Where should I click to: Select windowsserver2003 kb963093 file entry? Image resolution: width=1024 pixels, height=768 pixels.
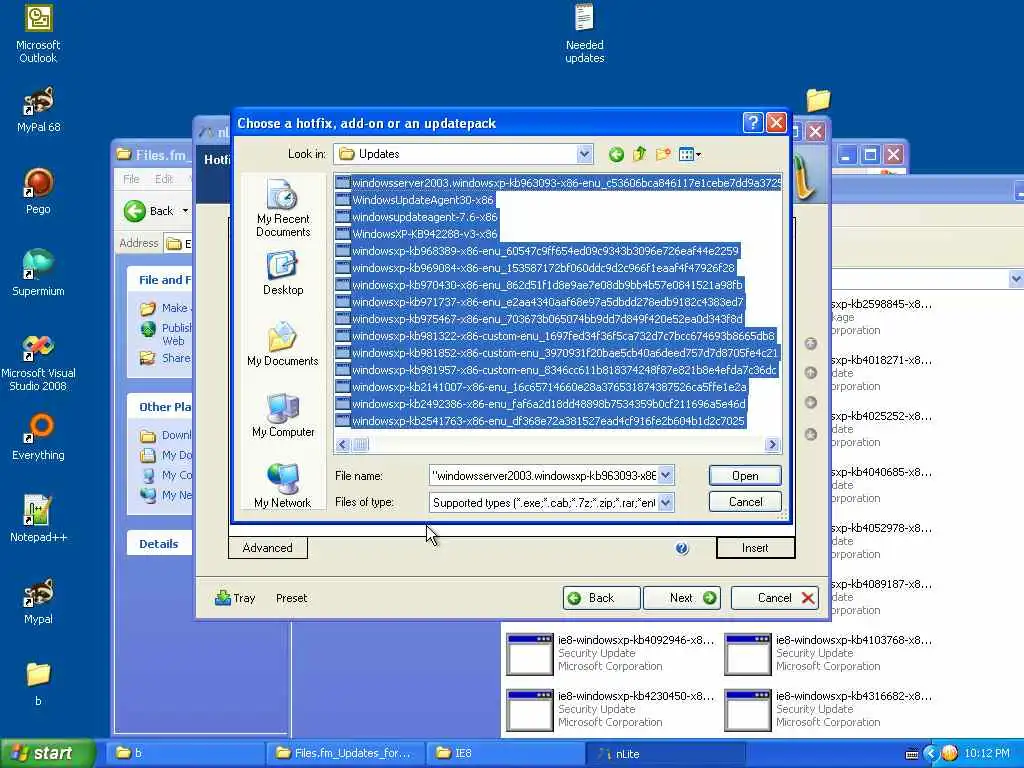point(558,183)
